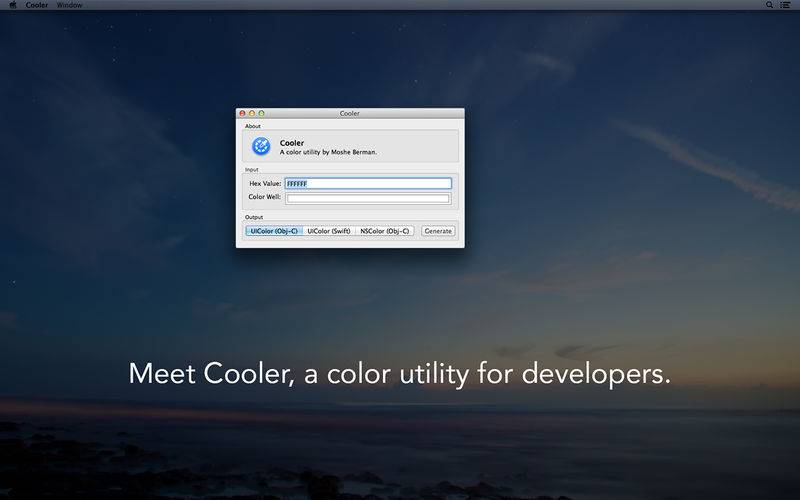Select NSColor (Obj-C) output format
The image size is (800, 500).
click(x=384, y=231)
